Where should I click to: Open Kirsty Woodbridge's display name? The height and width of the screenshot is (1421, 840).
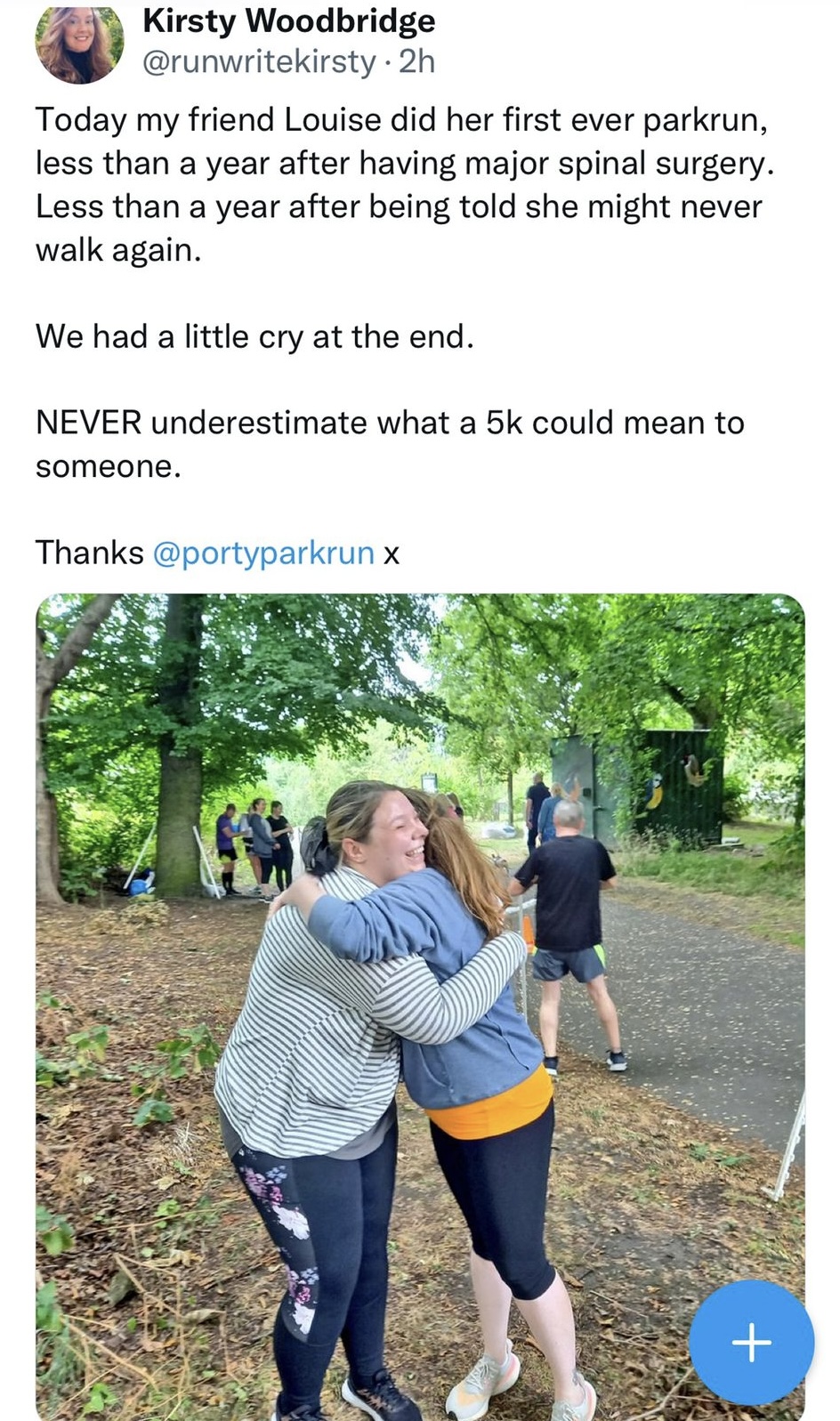pyautogui.click(x=287, y=20)
